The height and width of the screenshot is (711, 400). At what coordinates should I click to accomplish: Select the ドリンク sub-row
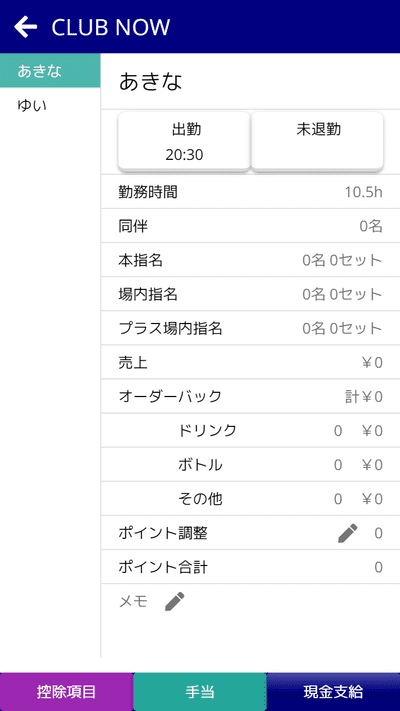coord(250,431)
